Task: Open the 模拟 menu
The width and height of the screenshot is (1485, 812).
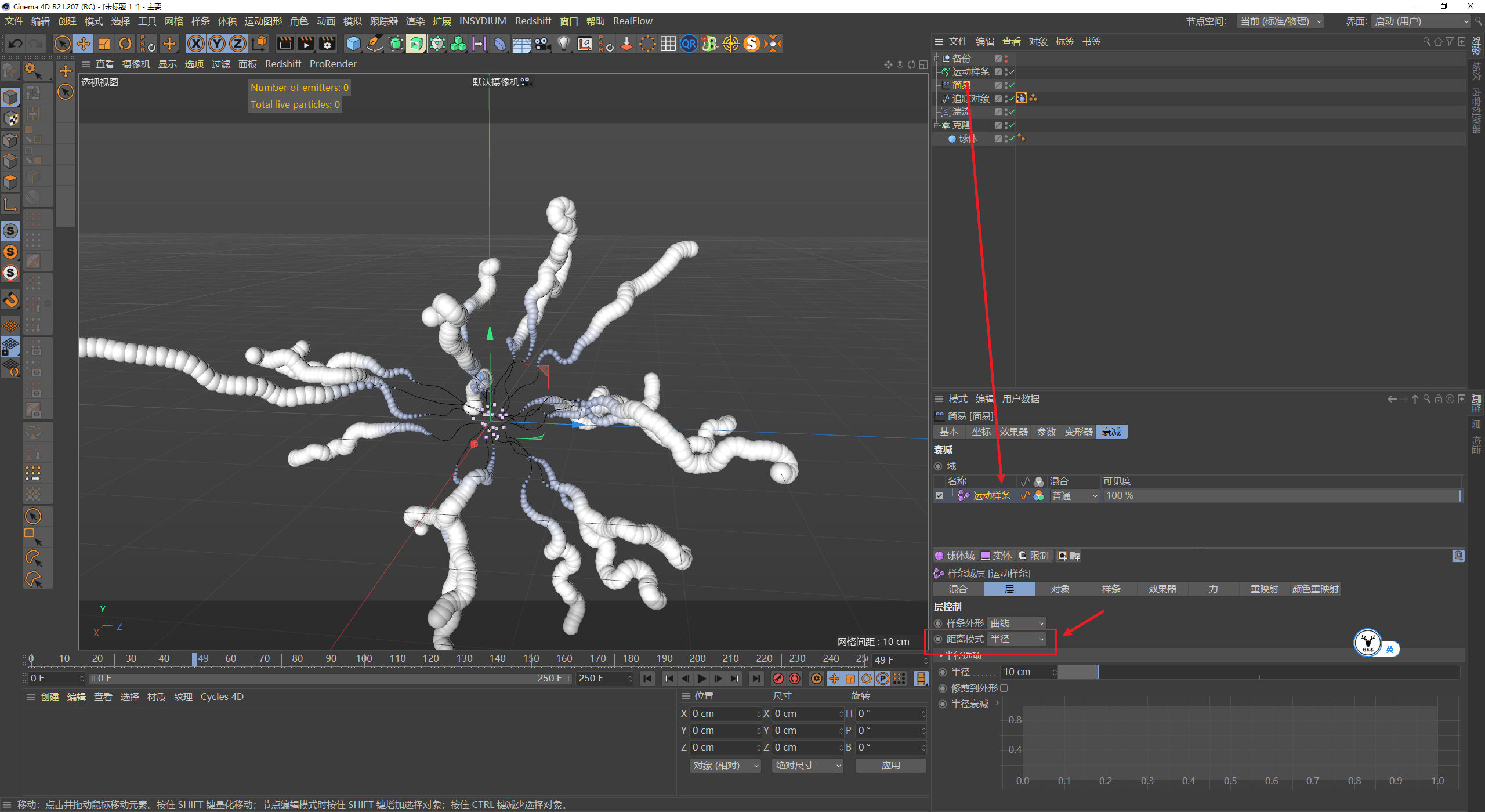Action: click(x=352, y=21)
